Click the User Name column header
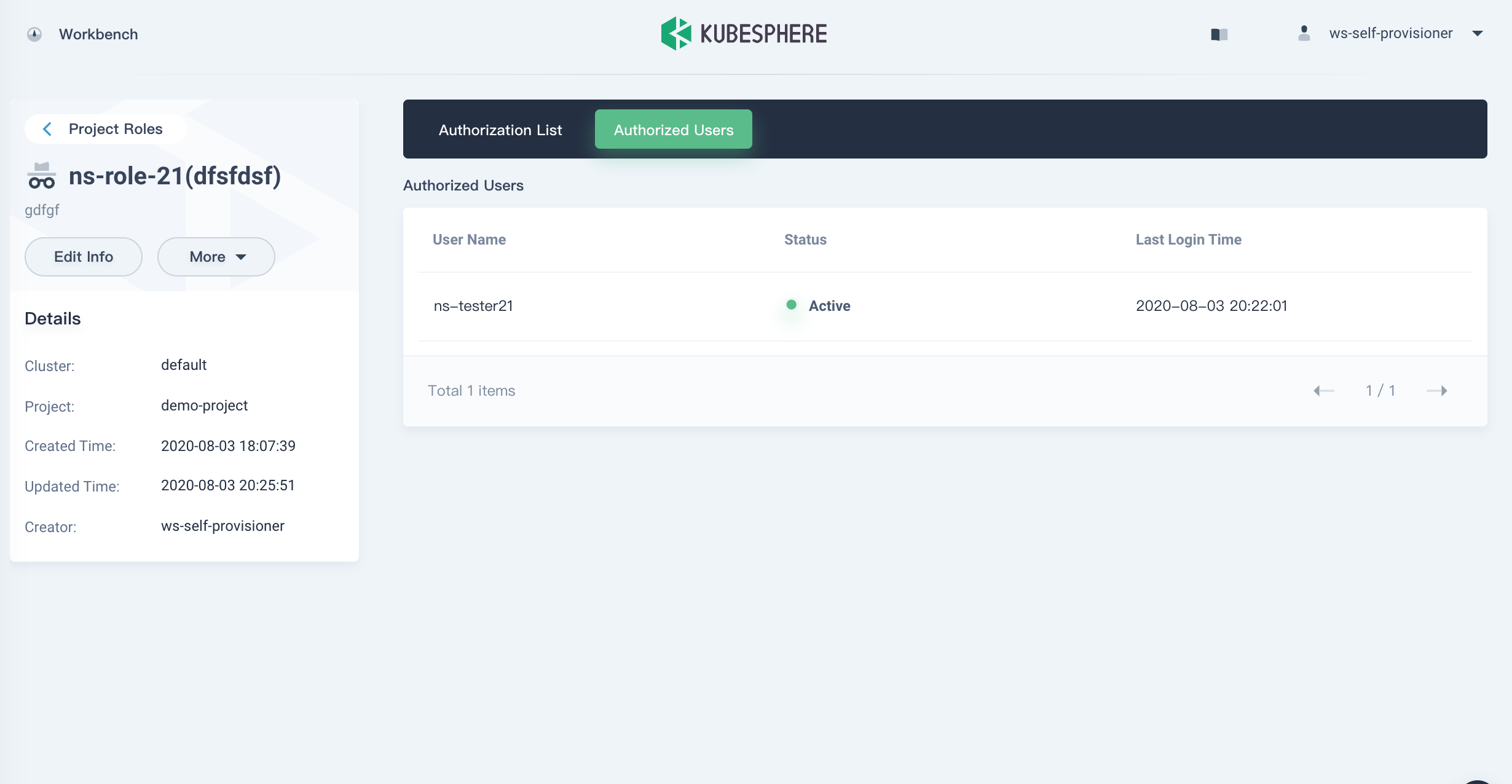Viewport: 1512px width, 784px height. [469, 239]
